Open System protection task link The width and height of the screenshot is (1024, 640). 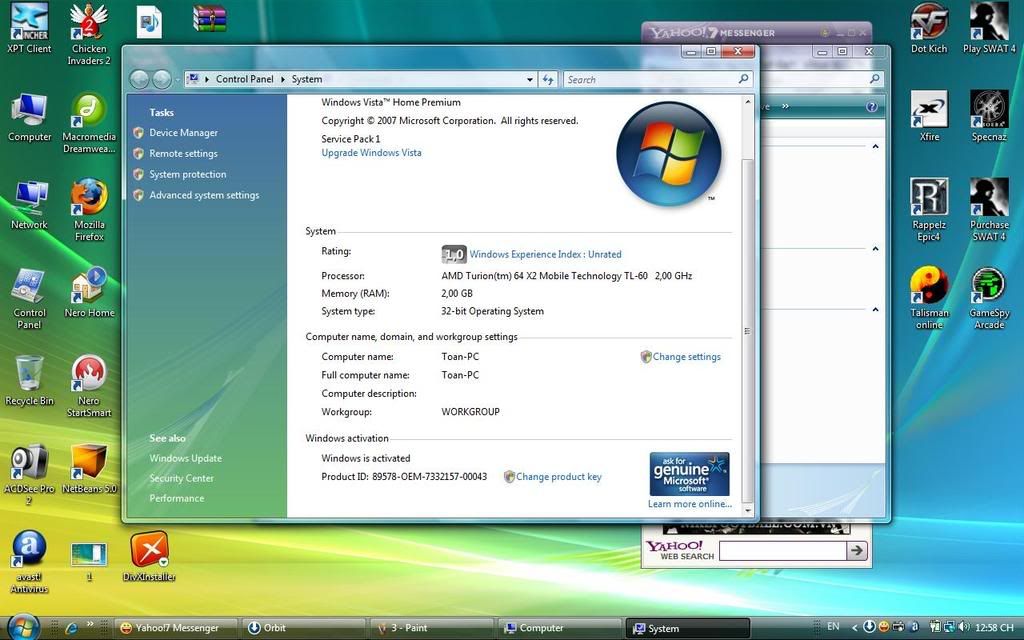click(x=187, y=174)
